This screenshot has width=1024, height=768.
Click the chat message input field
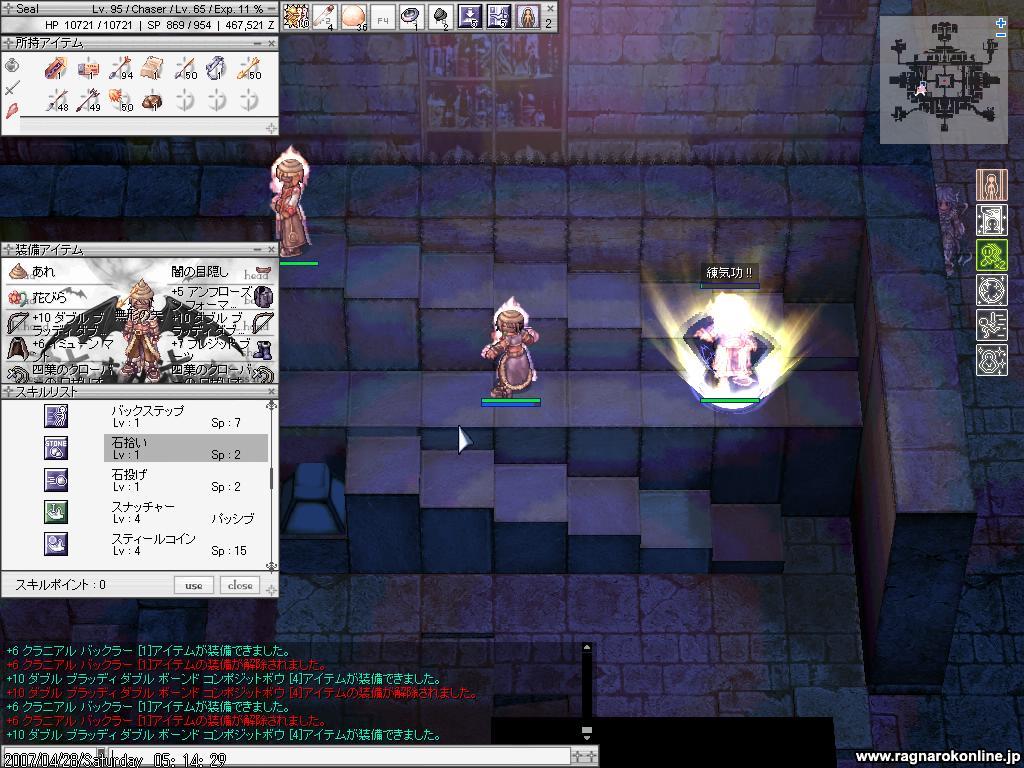coord(340,758)
